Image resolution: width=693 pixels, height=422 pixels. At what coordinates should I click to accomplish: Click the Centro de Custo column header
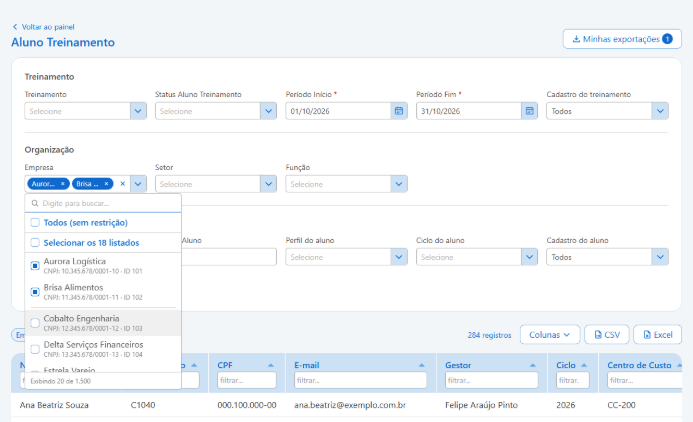639,365
